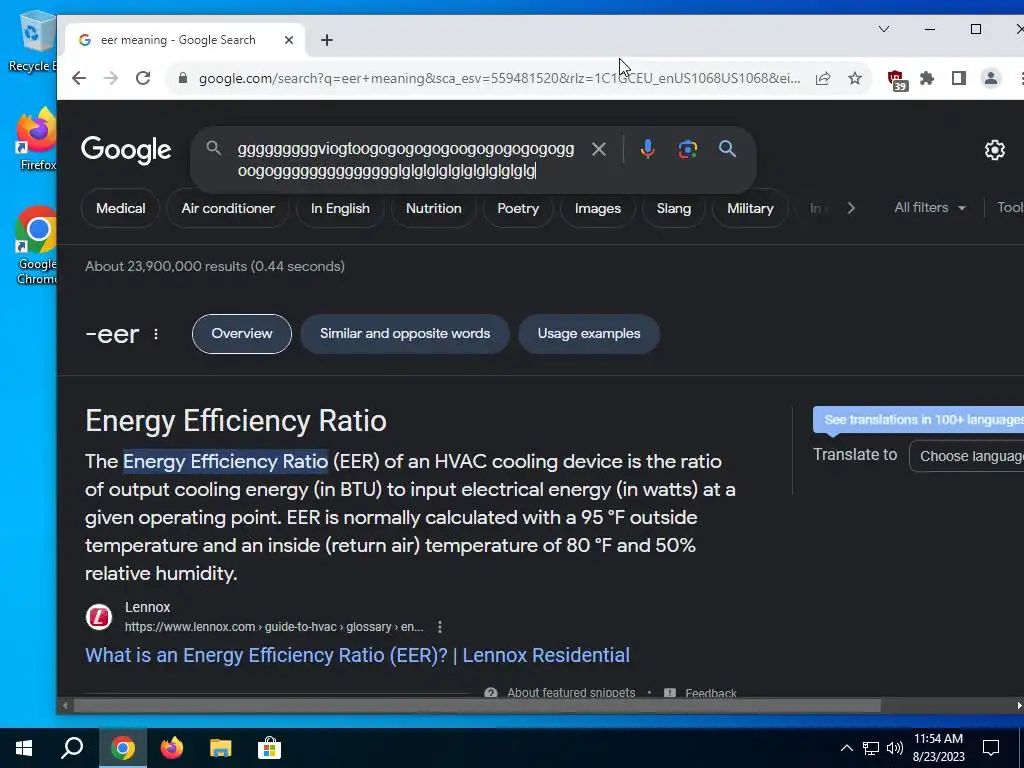Click the Recycle Bin desktop icon
This screenshot has width=1024, height=768.
(x=31, y=41)
